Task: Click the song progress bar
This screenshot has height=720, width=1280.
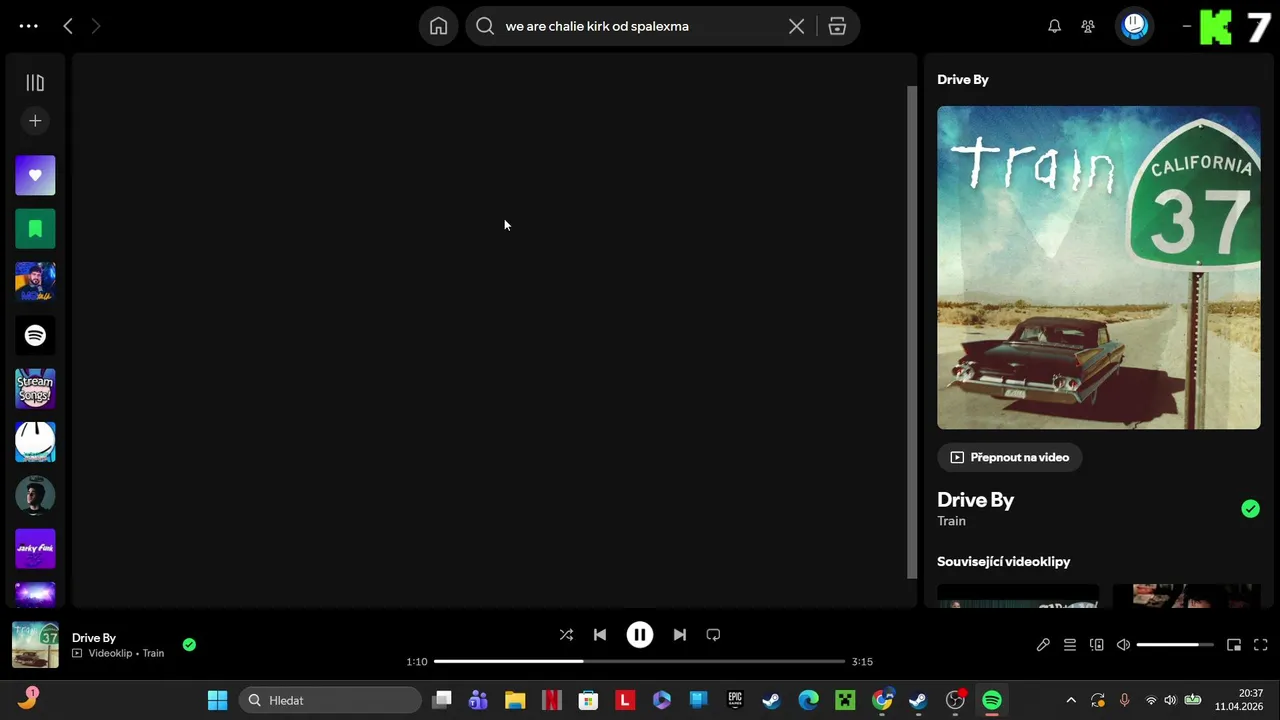Action: point(640,661)
